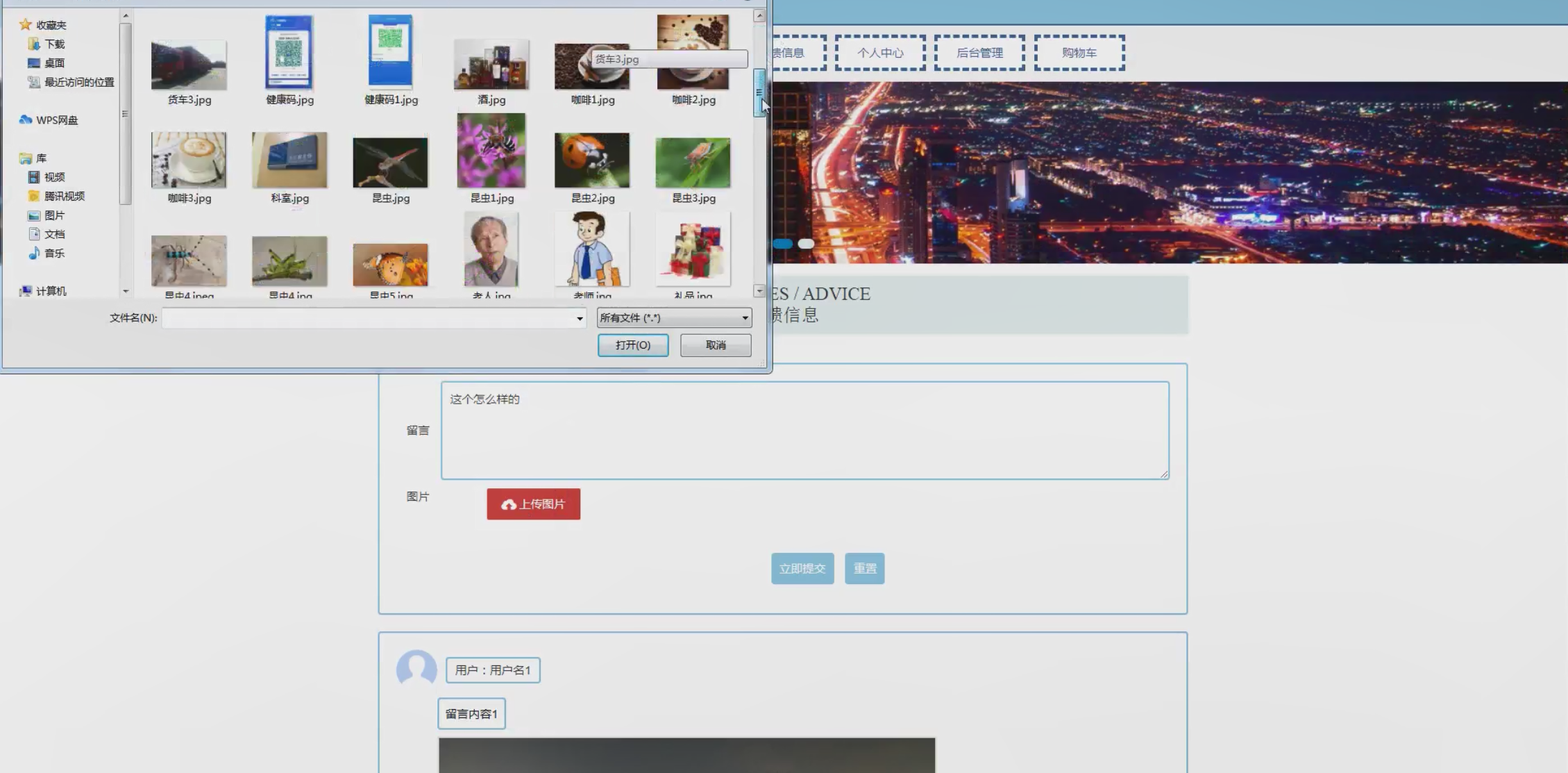The width and height of the screenshot is (1568, 773).
Task: Open the 个人中心 navigation tab
Action: pyautogui.click(x=879, y=53)
